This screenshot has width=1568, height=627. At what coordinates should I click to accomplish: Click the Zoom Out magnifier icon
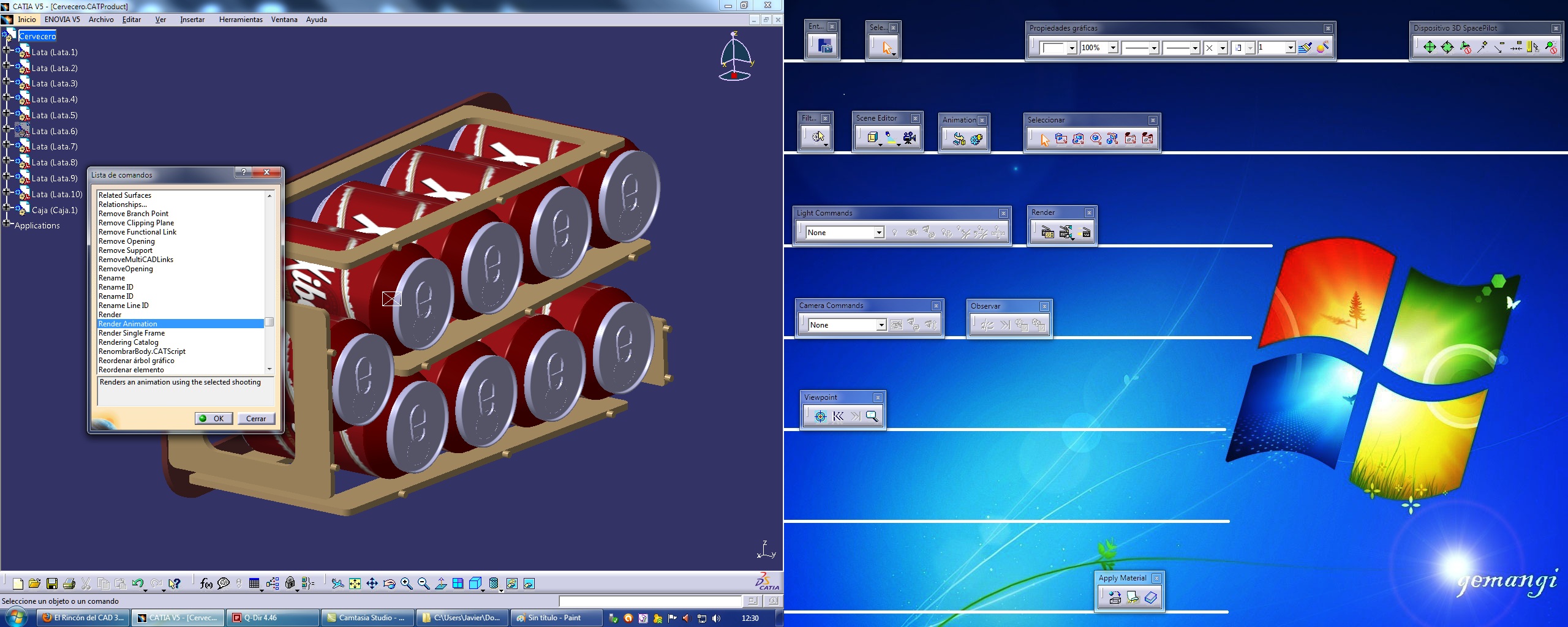[423, 584]
